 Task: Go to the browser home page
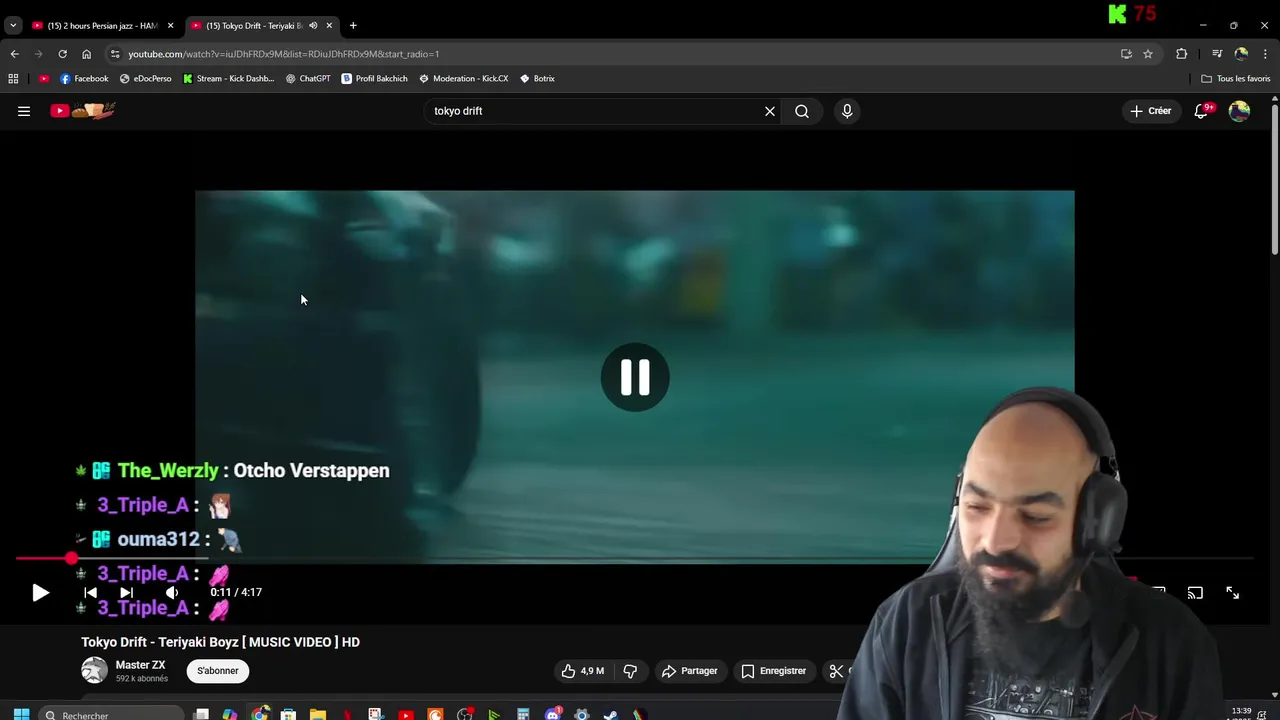86,54
